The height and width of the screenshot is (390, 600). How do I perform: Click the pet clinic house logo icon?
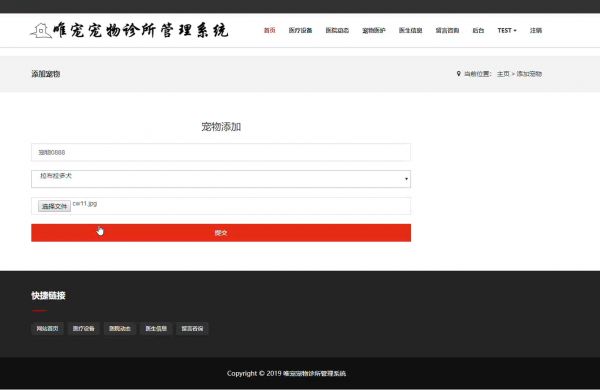(41, 31)
